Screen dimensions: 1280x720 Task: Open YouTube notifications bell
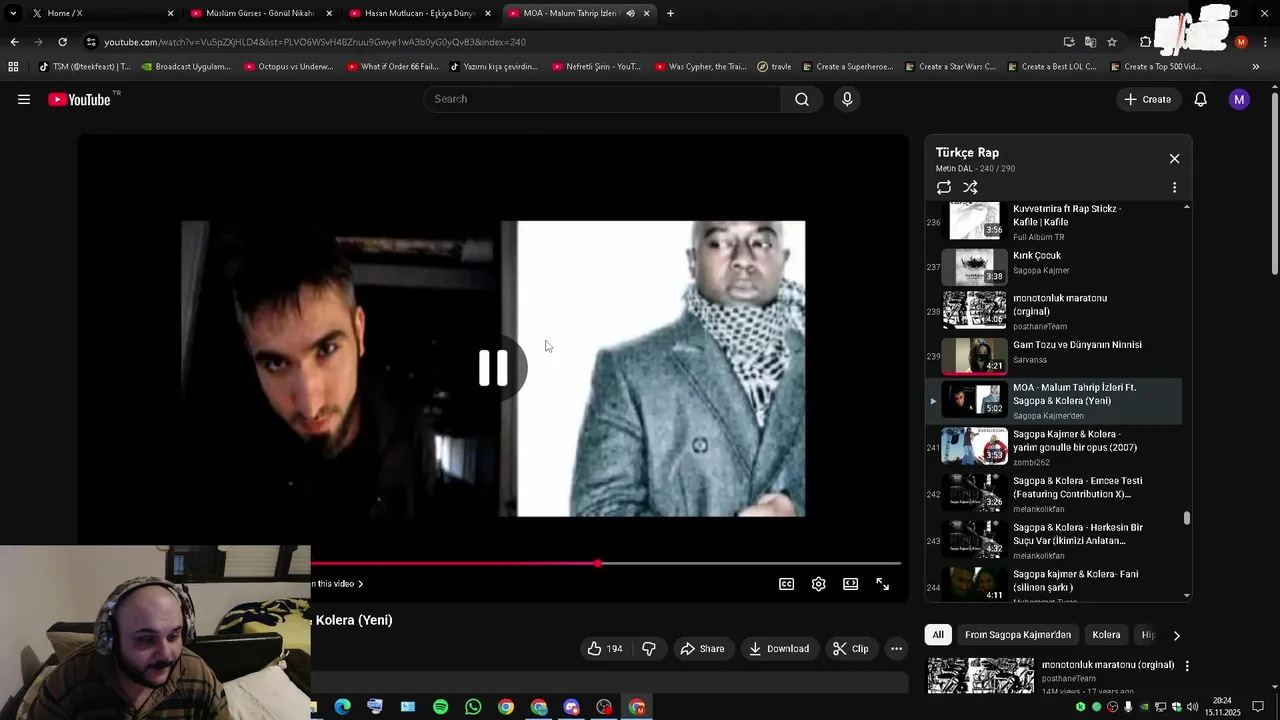pyautogui.click(x=1201, y=99)
